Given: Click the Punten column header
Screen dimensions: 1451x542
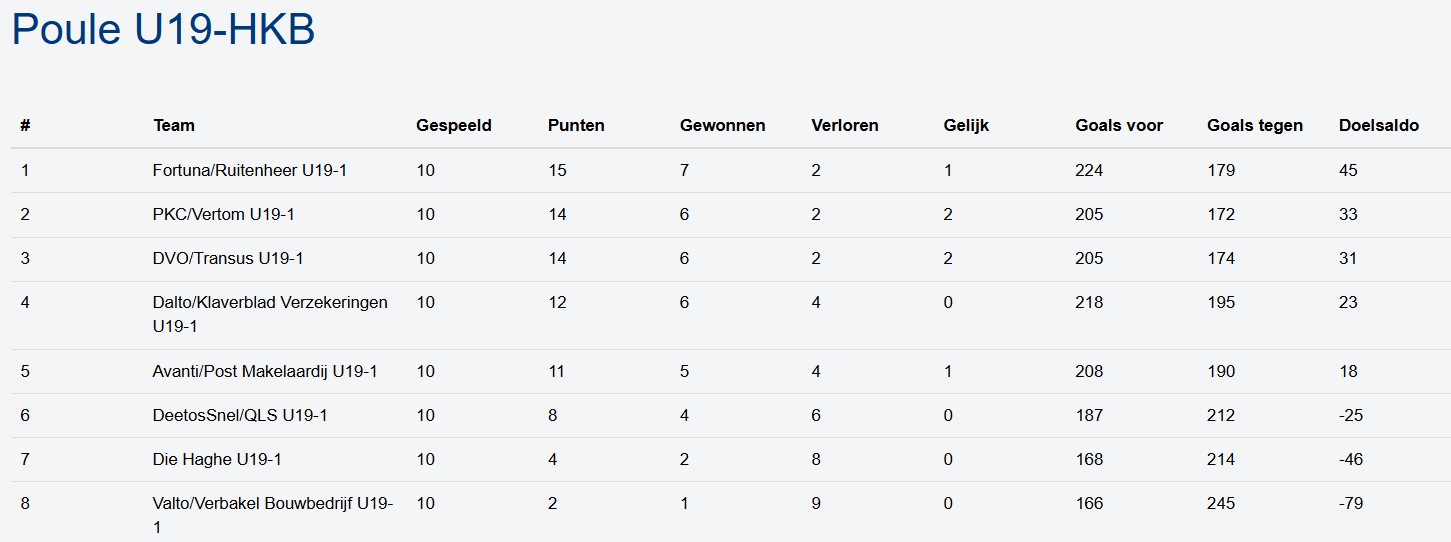Looking at the screenshot, I should coord(576,126).
